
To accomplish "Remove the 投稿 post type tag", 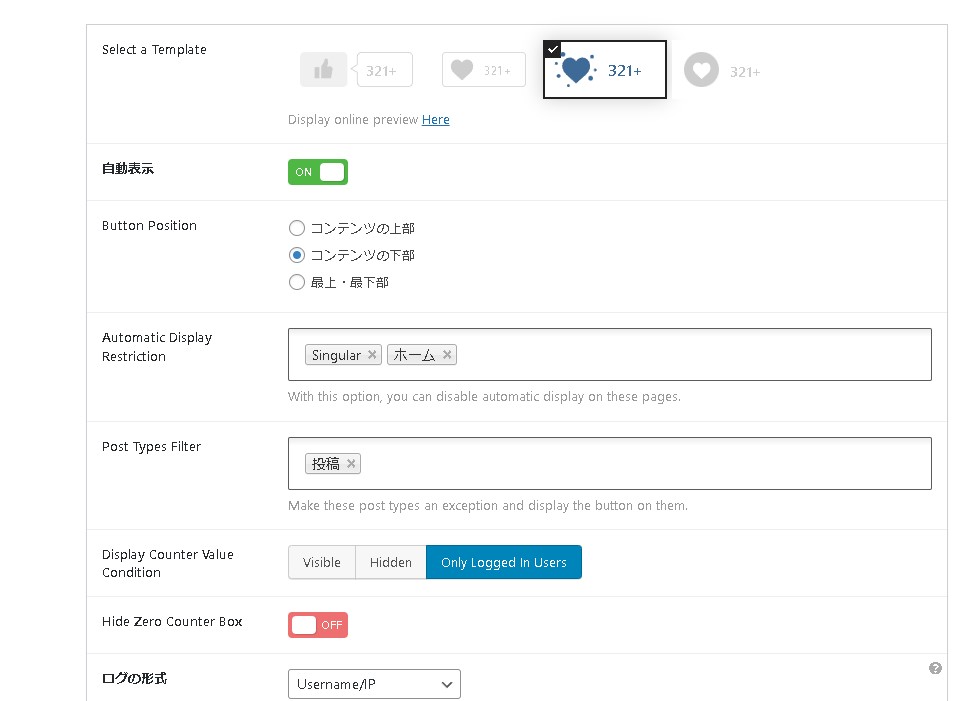I will (351, 464).
